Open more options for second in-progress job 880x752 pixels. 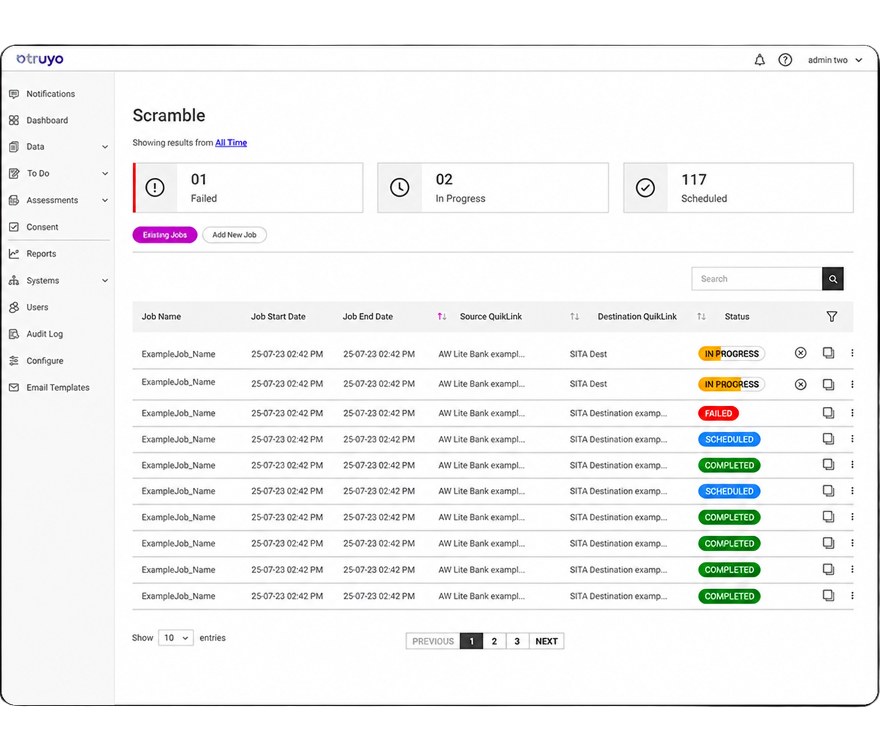(x=852, y=384)
